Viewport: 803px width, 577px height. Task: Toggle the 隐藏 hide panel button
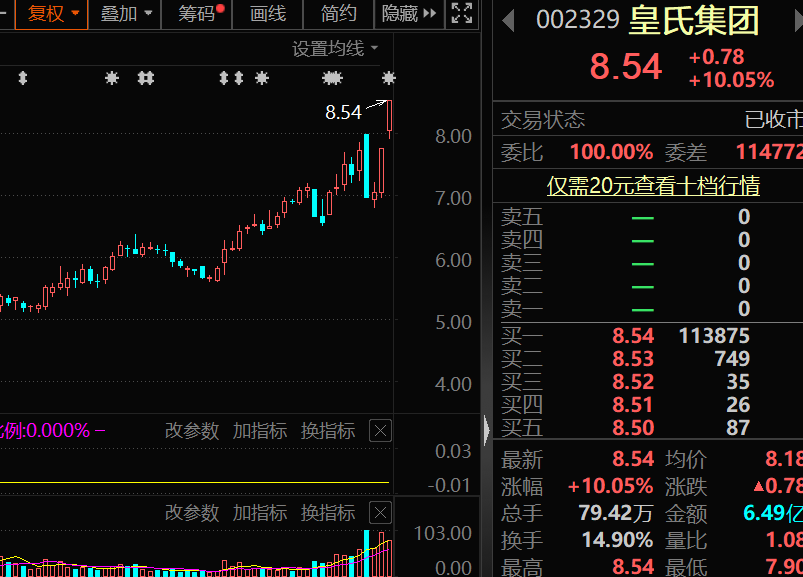coord(408,13)
